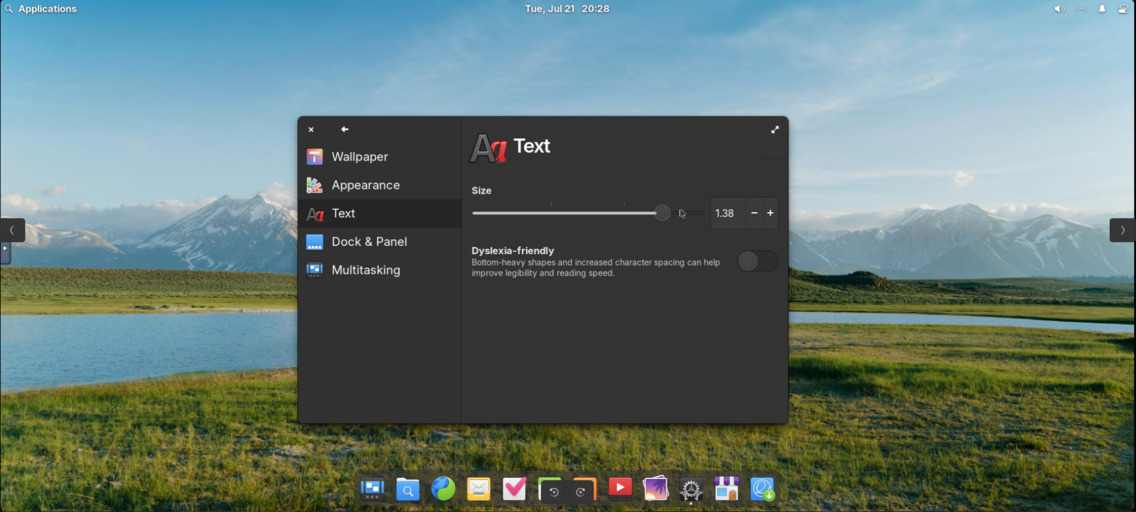1136x512 pixels.
Task: Click the text Size slider handle
Action: click(662, 213)
